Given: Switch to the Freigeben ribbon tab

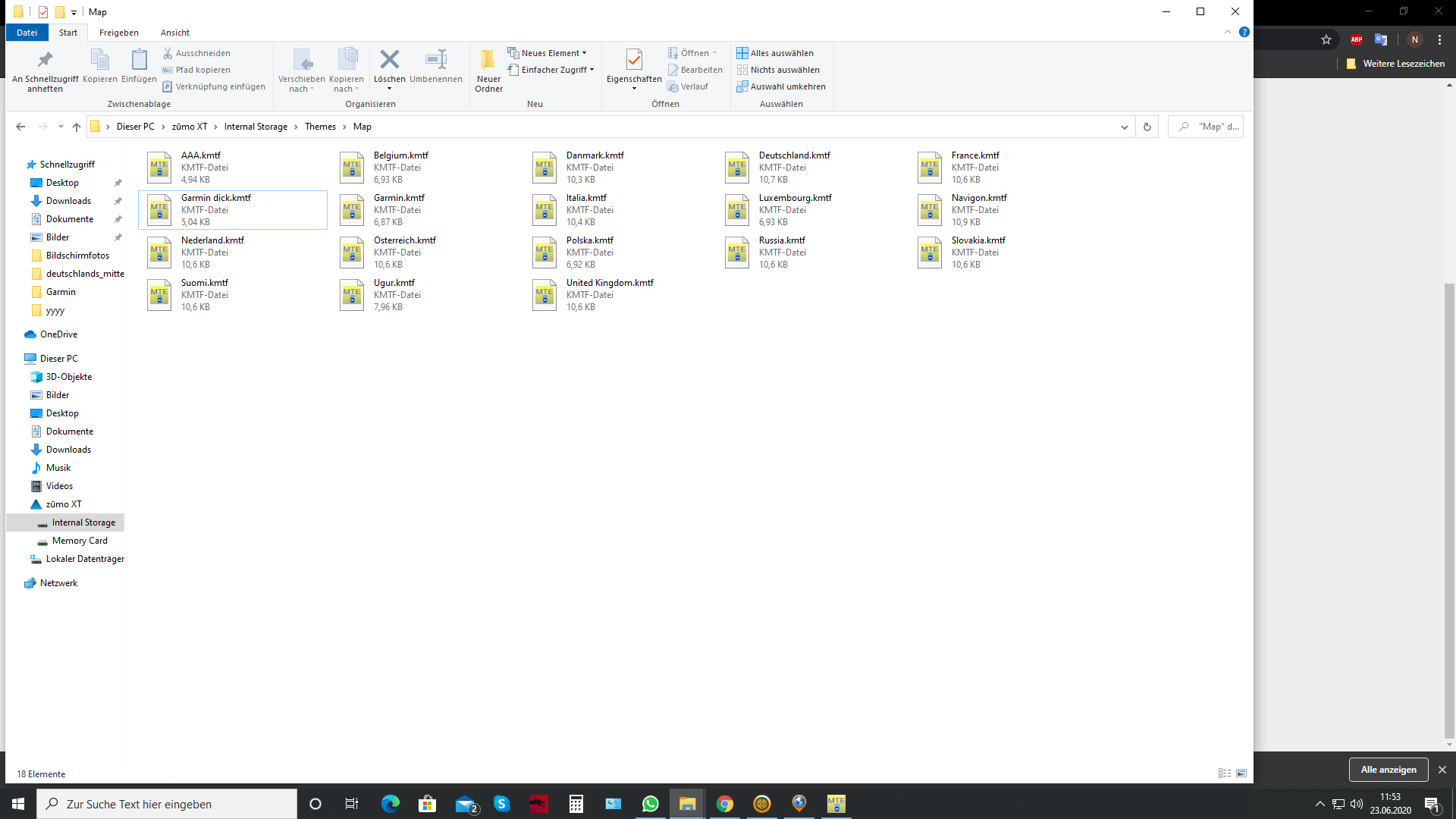Looking at the screenshot, I should (119, 33).
